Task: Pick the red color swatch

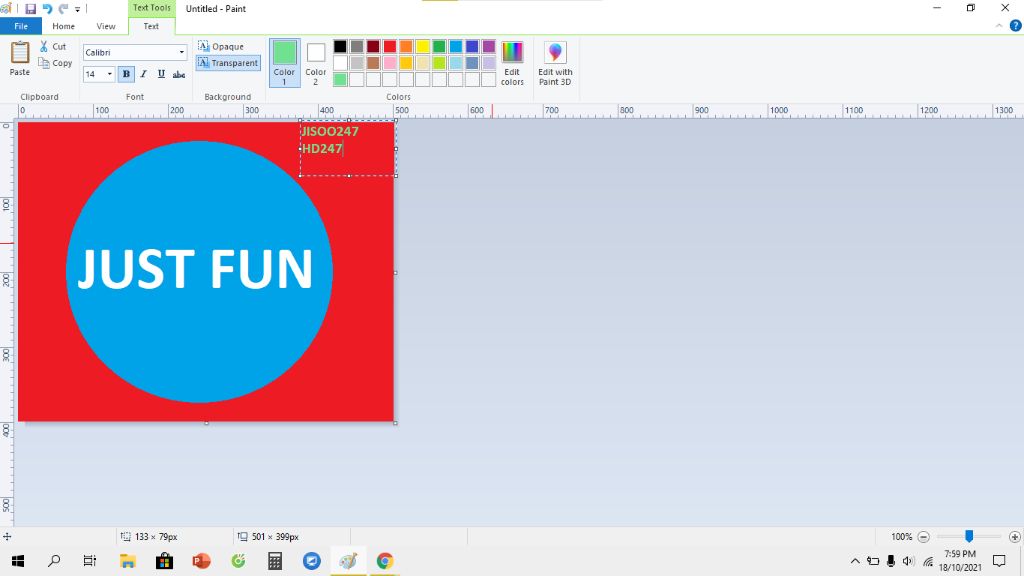Action: tap(389, 46)
